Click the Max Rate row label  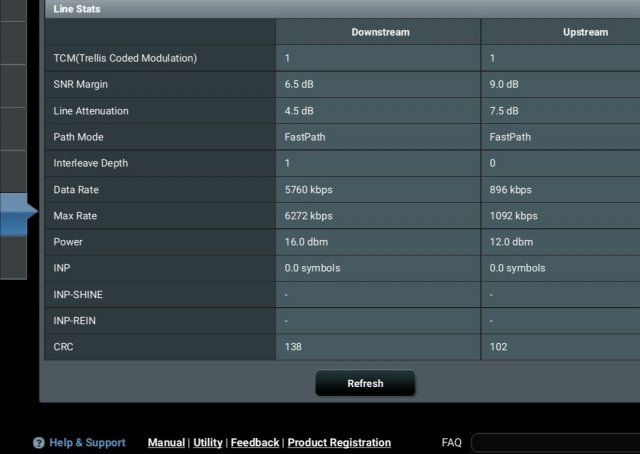pyautogui.click(x=75, y=216)
